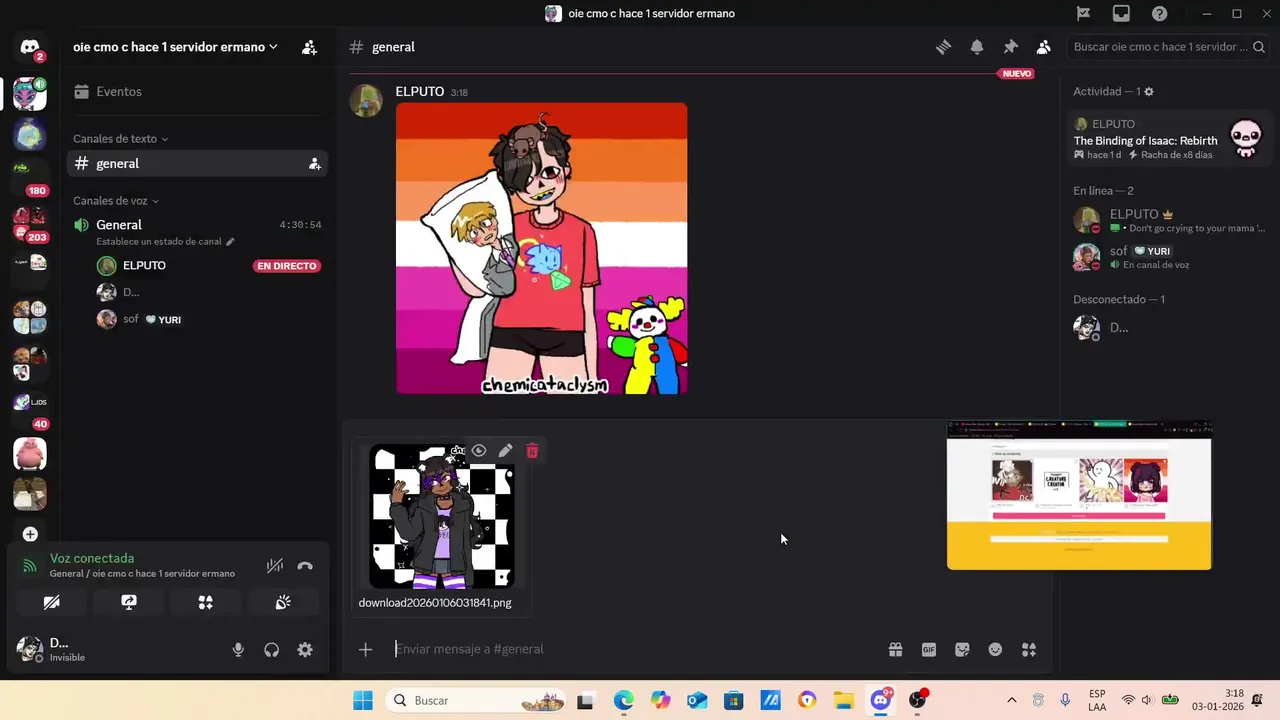Collapse the Canales de texto category
The width and height of the screenshot is (1280, 720).
click(x=120, y=139)
